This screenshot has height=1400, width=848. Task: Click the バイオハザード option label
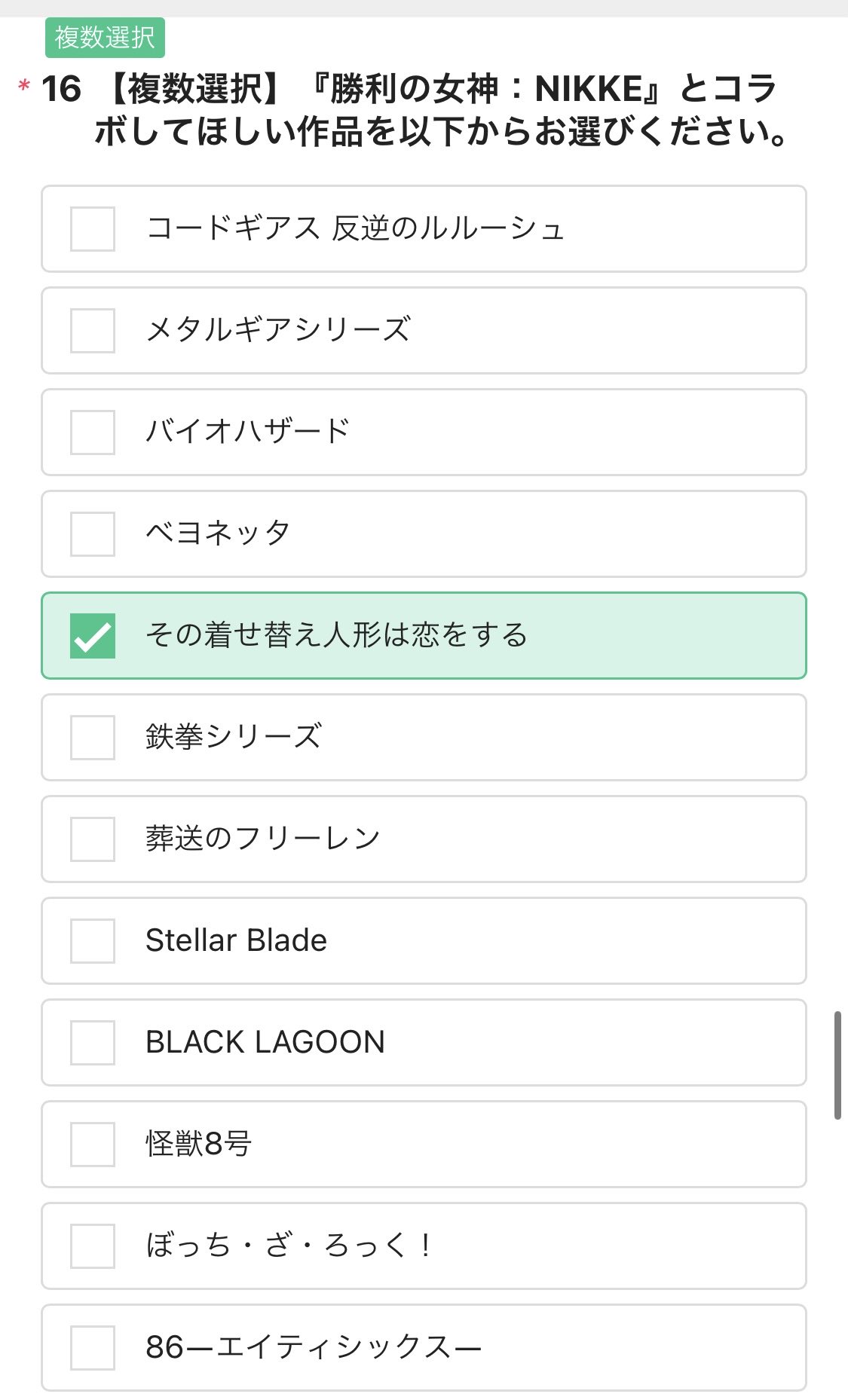(247, 433)
